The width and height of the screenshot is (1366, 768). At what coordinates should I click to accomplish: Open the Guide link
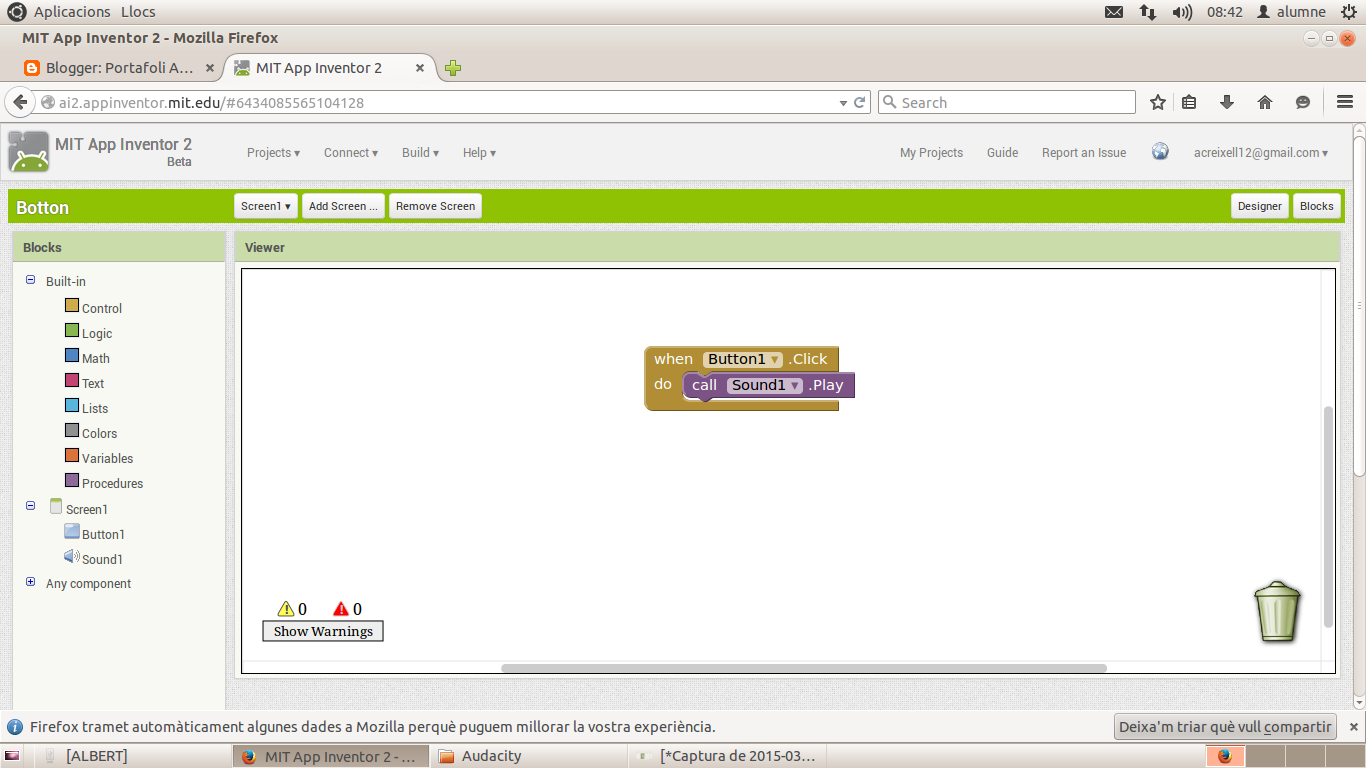tap(1002, 153)
